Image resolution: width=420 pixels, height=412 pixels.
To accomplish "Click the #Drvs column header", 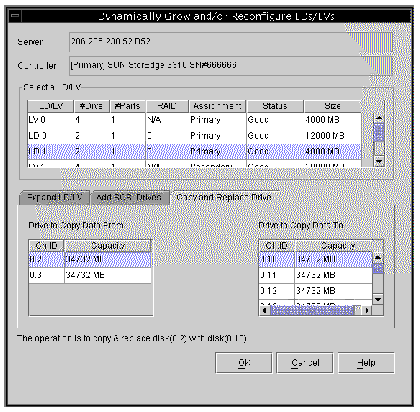I will (x=92, y=106).
